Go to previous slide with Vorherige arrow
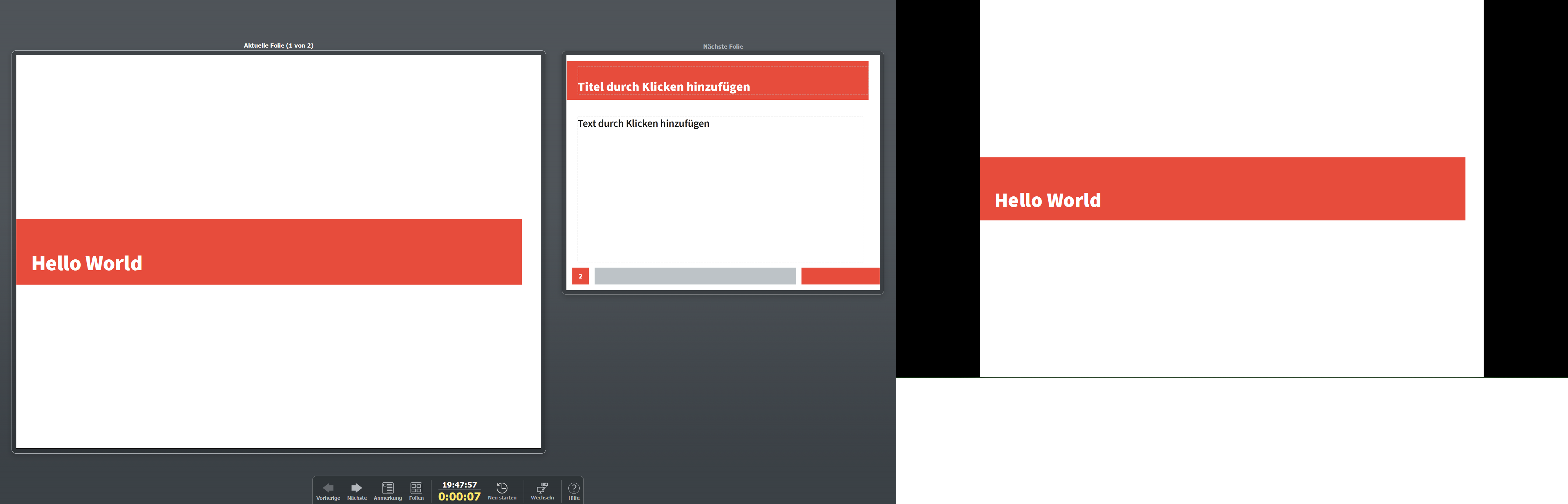This screenshot has width=1568, height=504. [x=328, y=488]
